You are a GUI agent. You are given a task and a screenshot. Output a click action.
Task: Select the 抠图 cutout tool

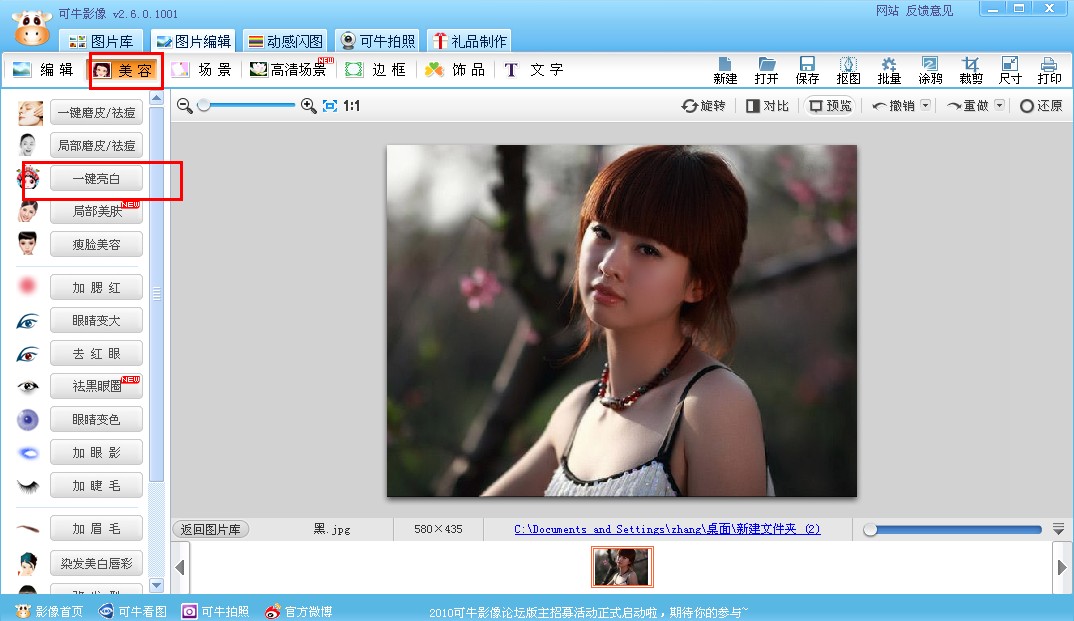click(x=848, y=71)
